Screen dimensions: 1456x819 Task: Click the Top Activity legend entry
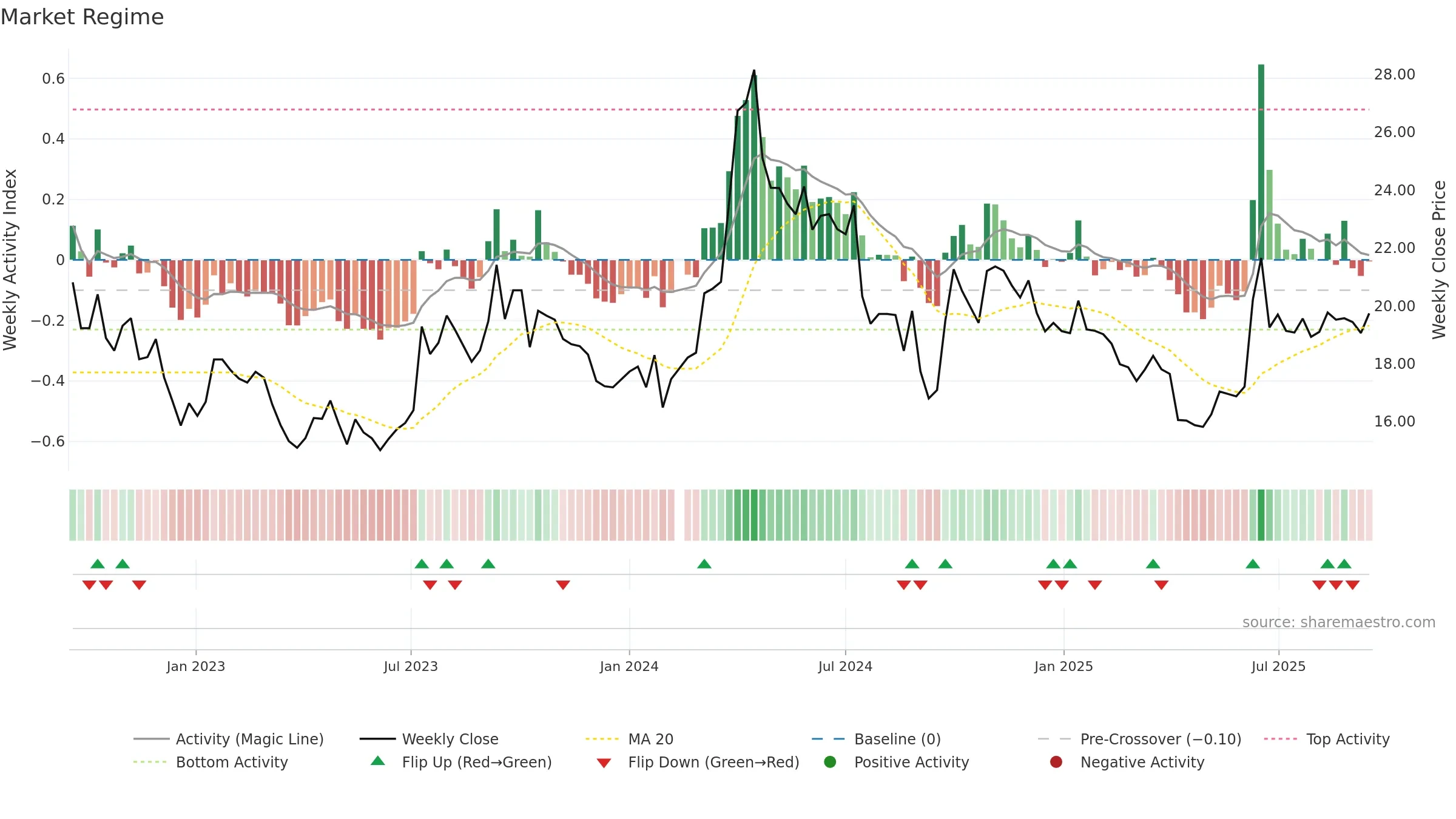click(1327, 739)
